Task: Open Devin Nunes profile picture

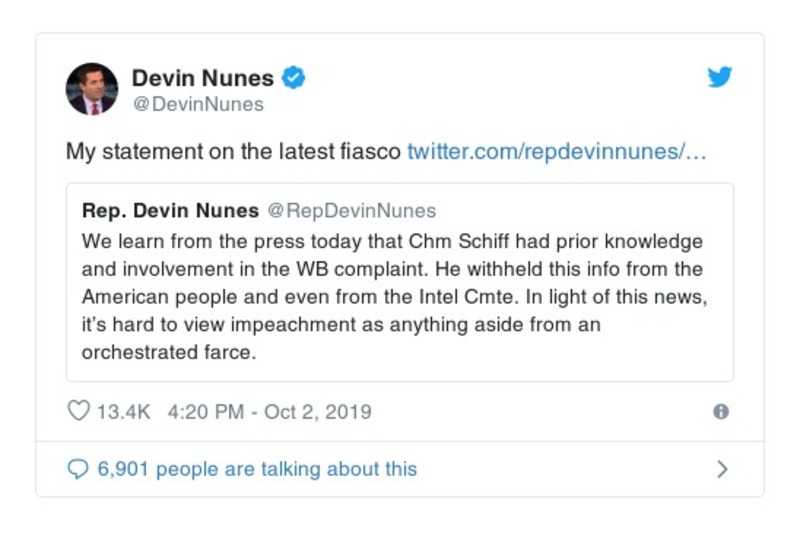Action: 92,89
